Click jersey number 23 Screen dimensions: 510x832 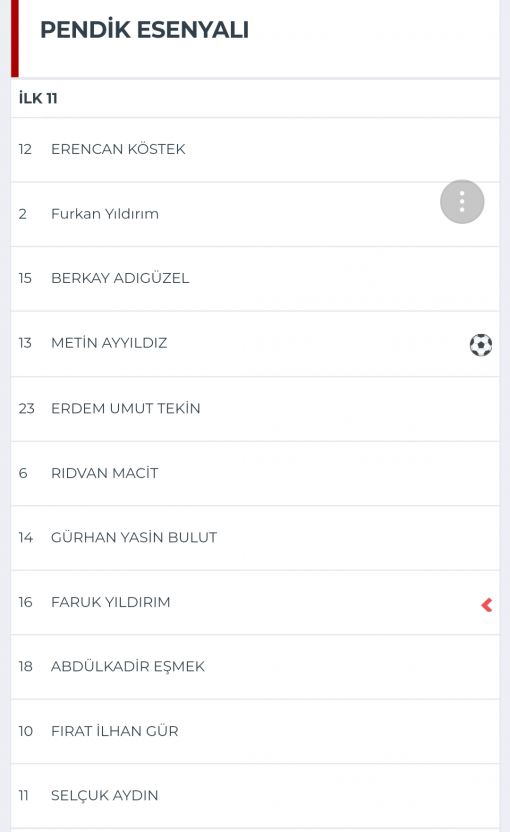coord(27,409)
